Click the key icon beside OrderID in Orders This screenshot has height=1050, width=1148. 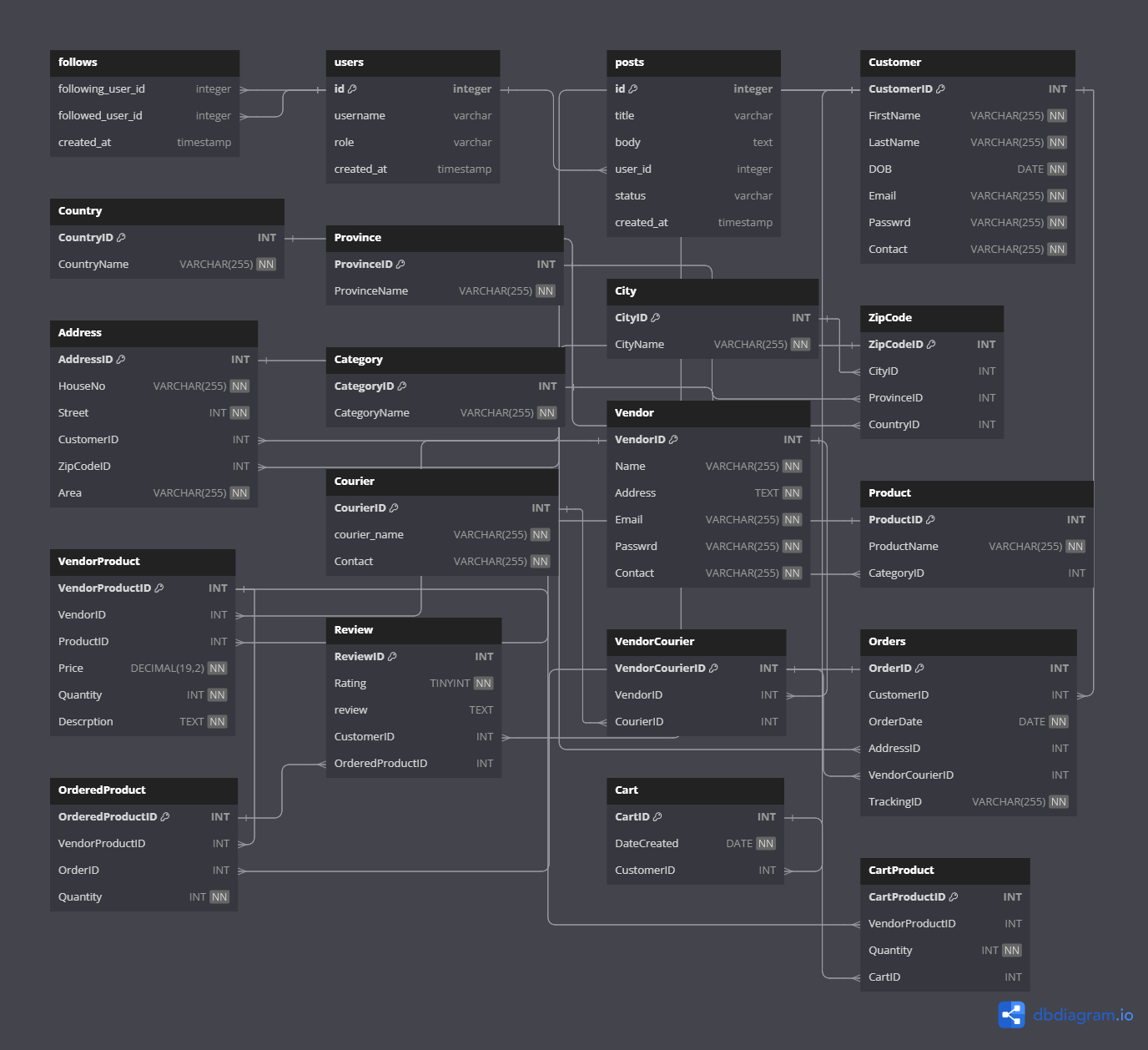pos(919,669)
